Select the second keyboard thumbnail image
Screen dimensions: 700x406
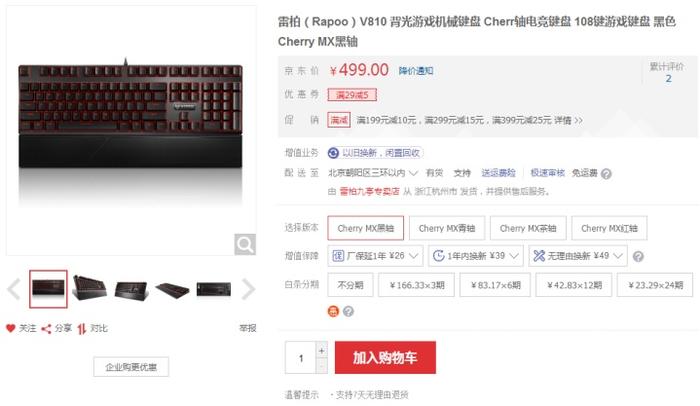[89, 289]
